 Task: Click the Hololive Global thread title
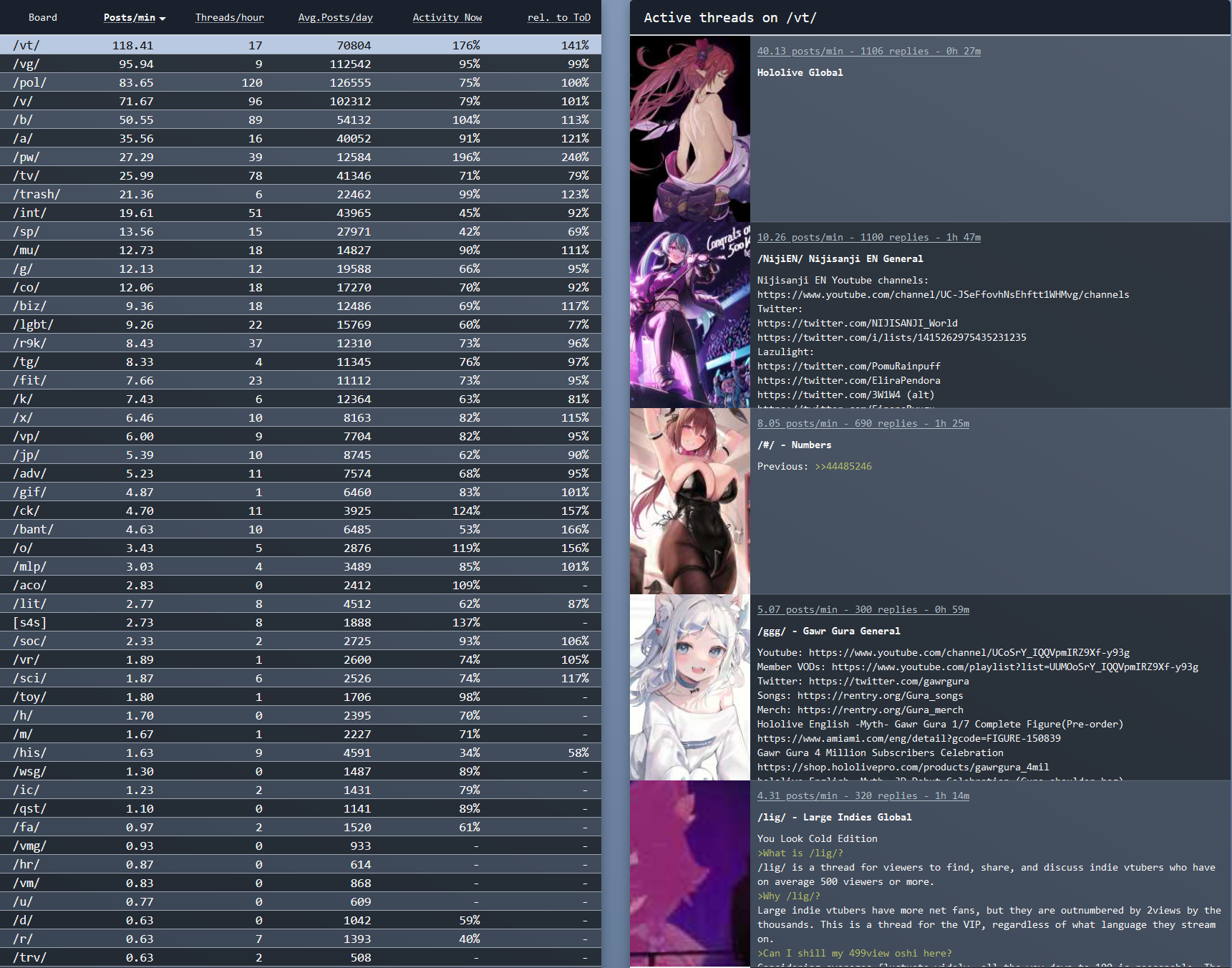pyautogui.click(x=800, y=72)
